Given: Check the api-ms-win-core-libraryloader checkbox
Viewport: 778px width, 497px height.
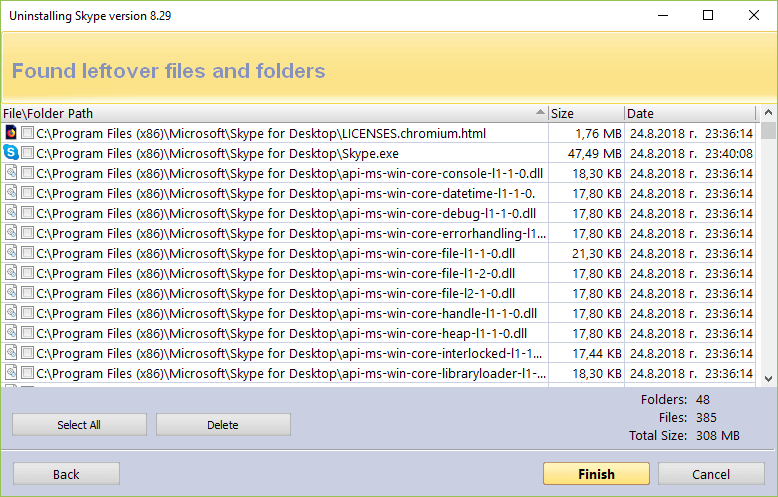Looking at the screenshot, I should click(x=27, y=373).
